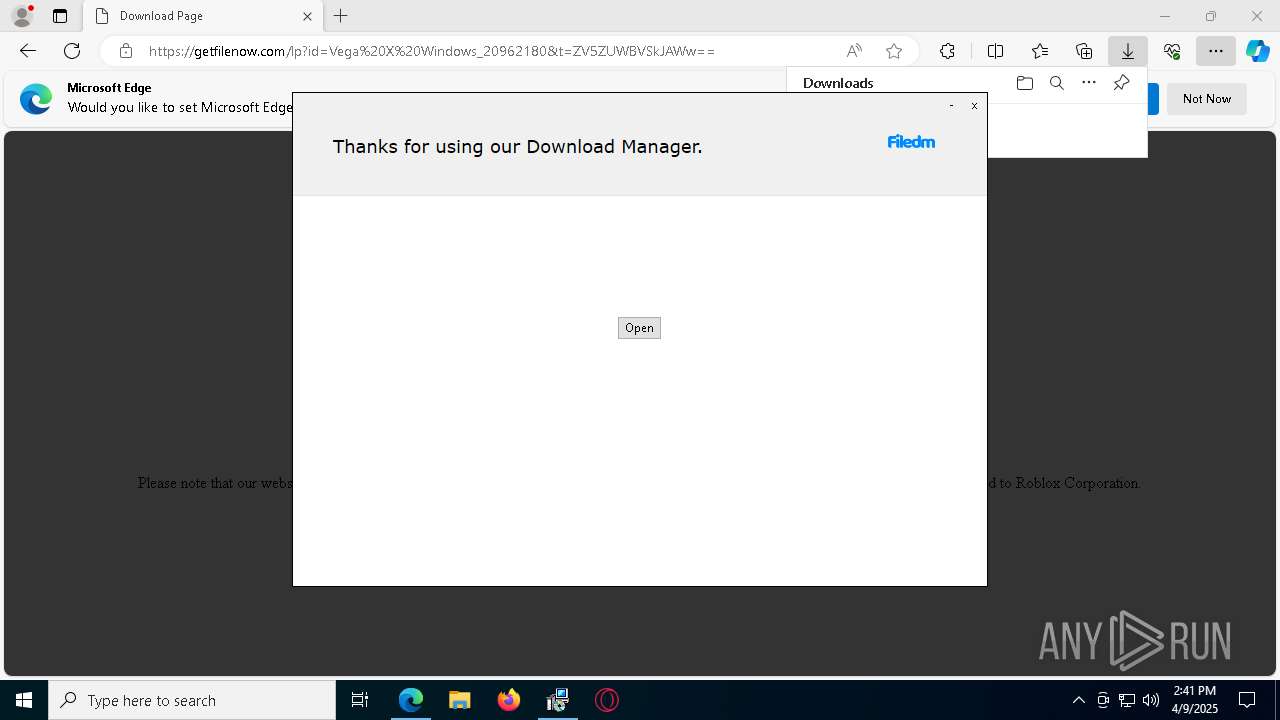Open File Explorer from taskbar

coord(460,700)
